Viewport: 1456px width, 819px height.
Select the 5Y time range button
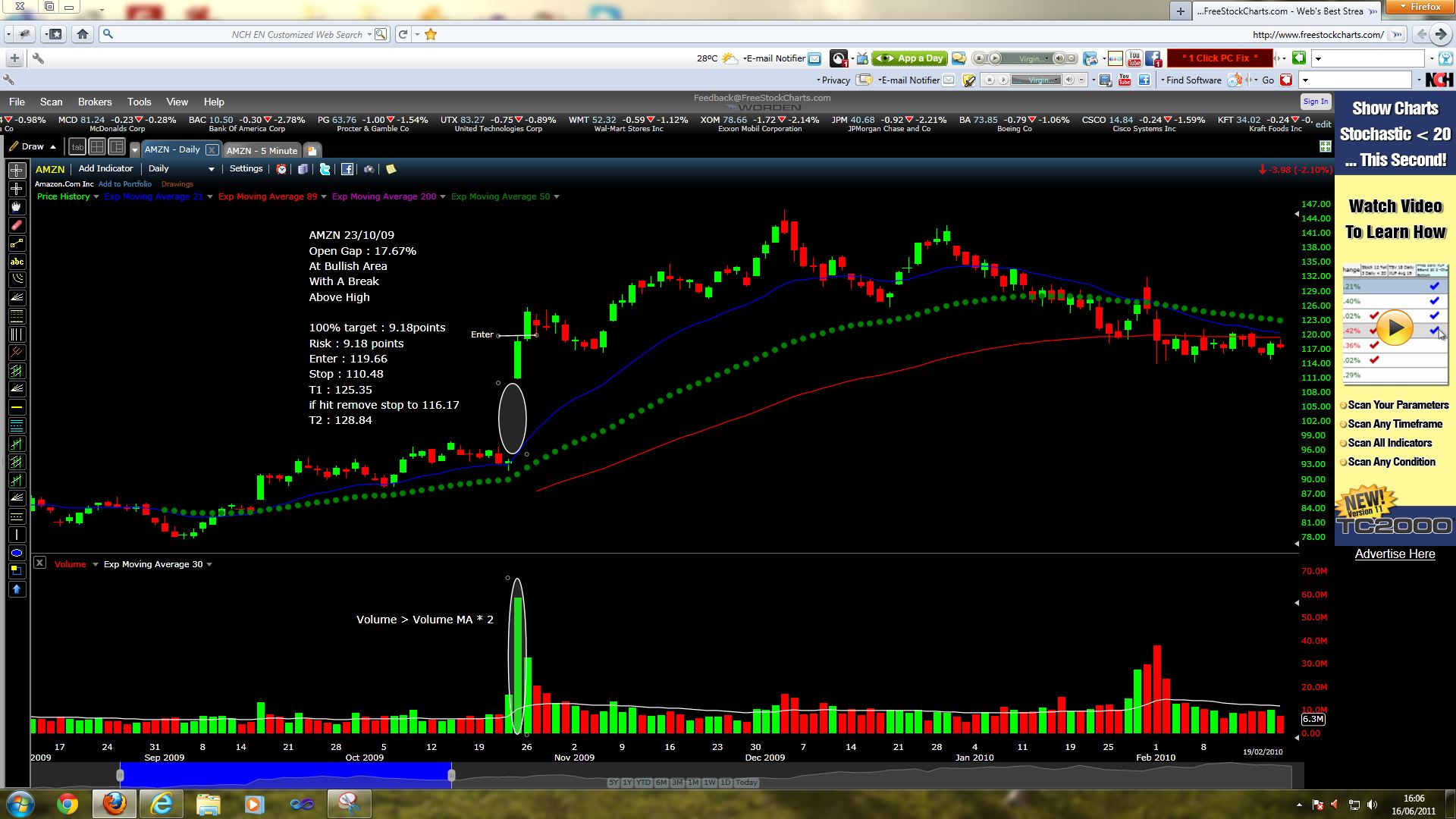pos(613,783)
